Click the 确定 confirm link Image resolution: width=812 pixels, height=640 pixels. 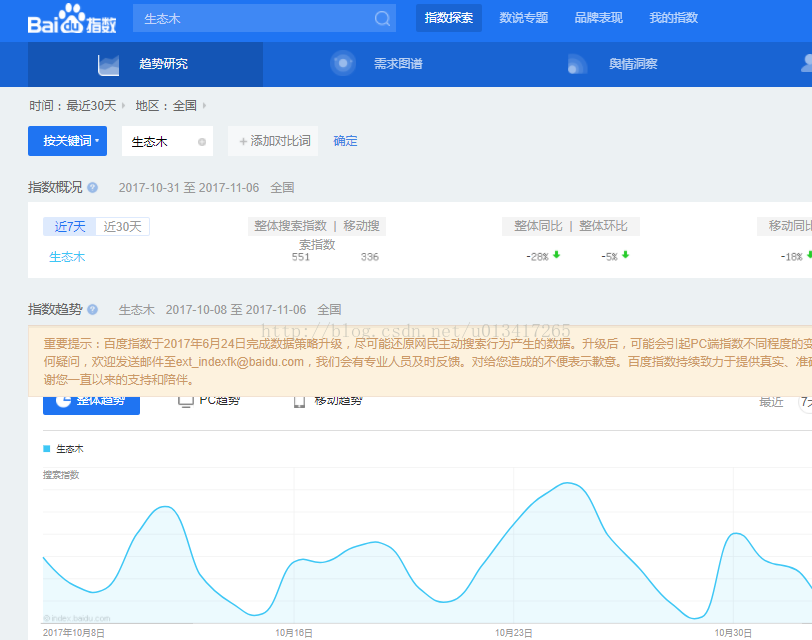click(345, 140)
